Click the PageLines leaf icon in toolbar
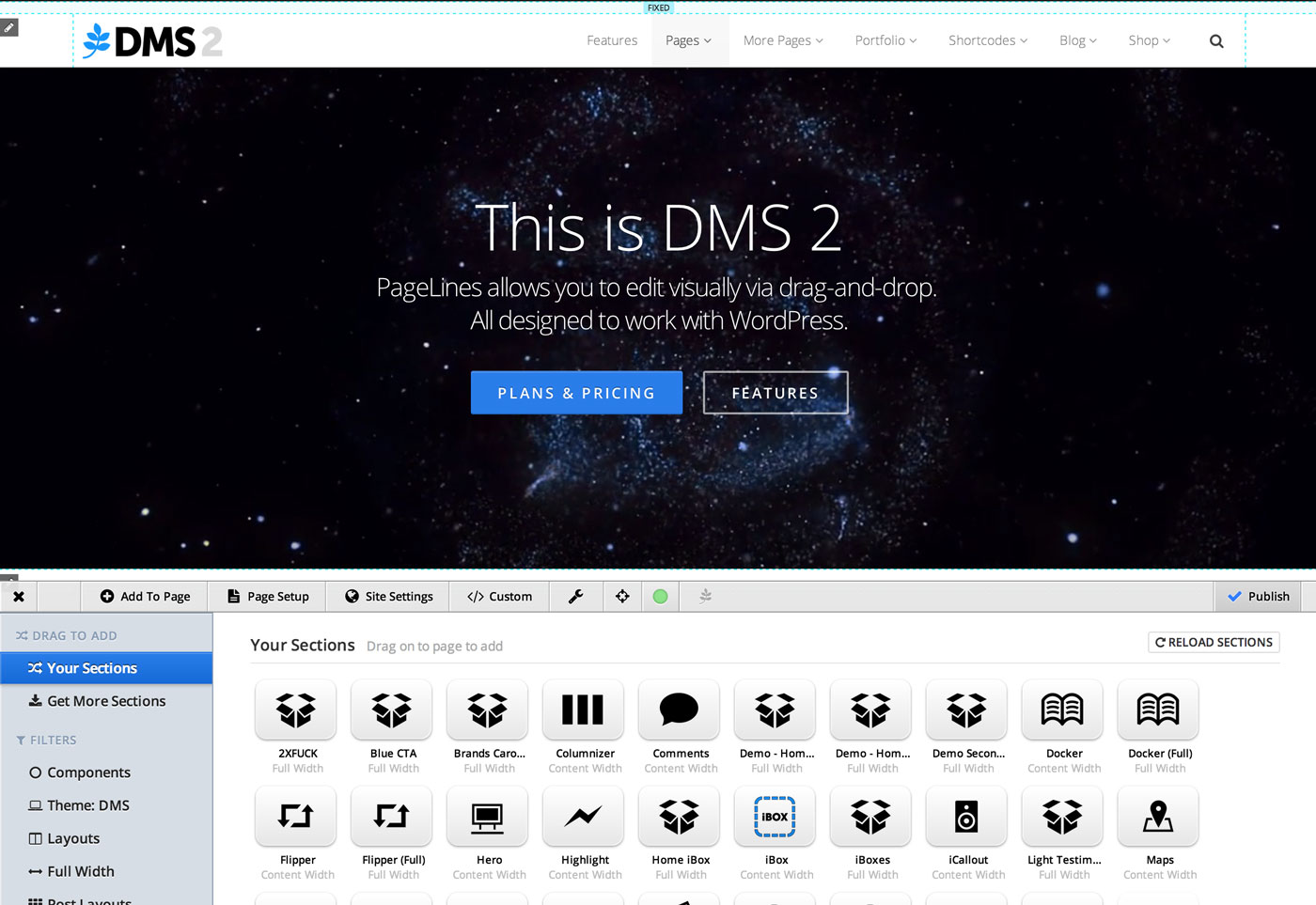Viewport: 1316px width, 905px height. pos(706,597)
